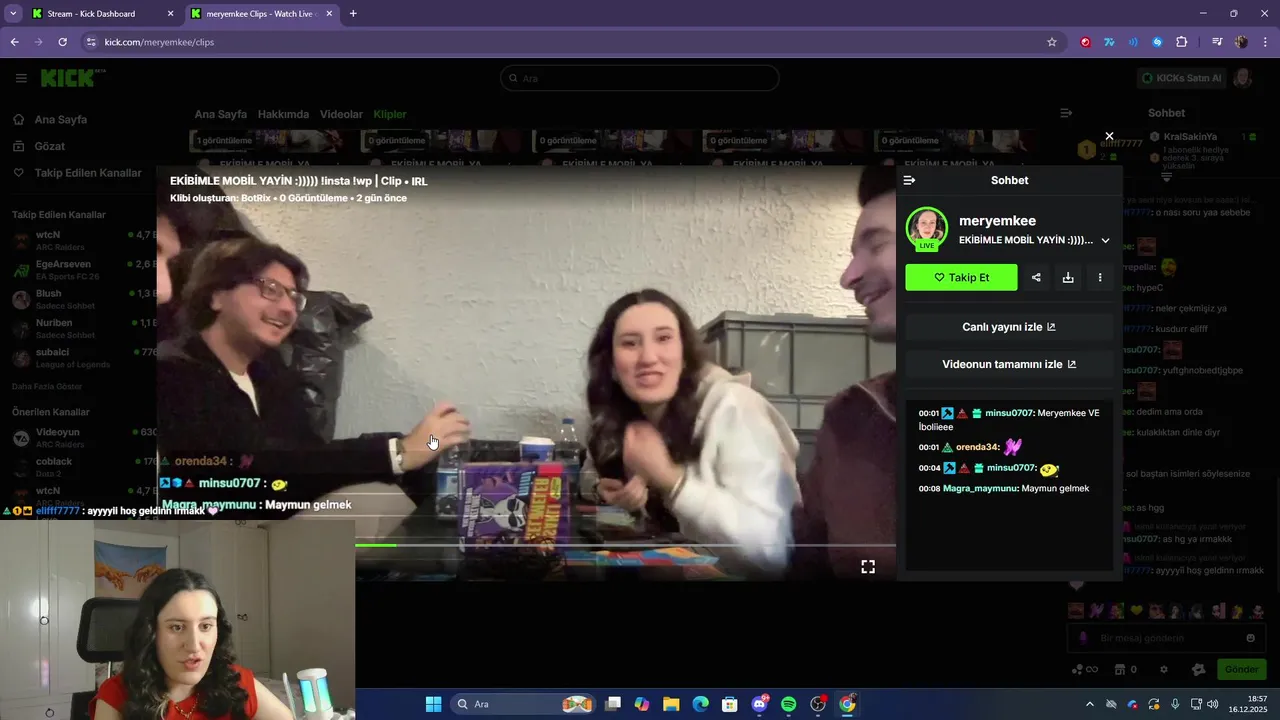
Task: Go back in the browser
Action: (14, 42)
